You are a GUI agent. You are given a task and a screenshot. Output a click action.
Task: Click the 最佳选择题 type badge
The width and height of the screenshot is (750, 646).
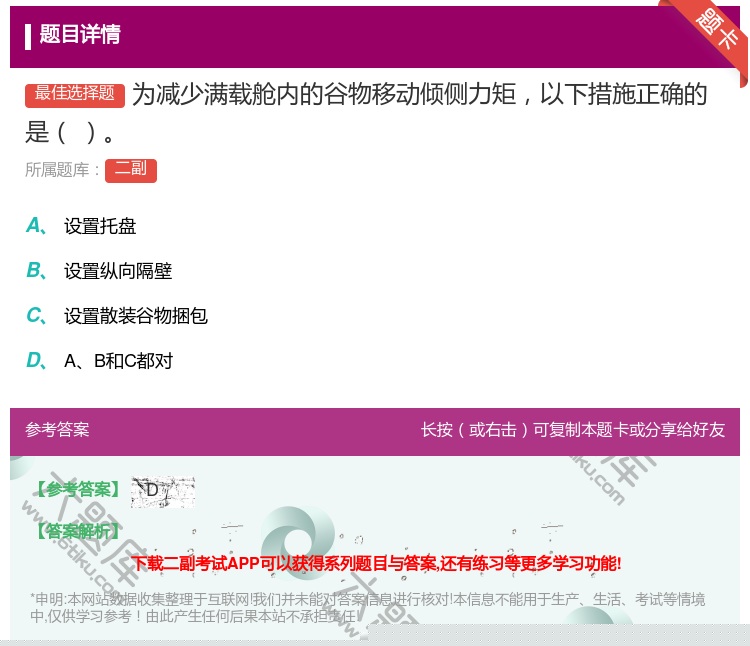click(75, 95)
